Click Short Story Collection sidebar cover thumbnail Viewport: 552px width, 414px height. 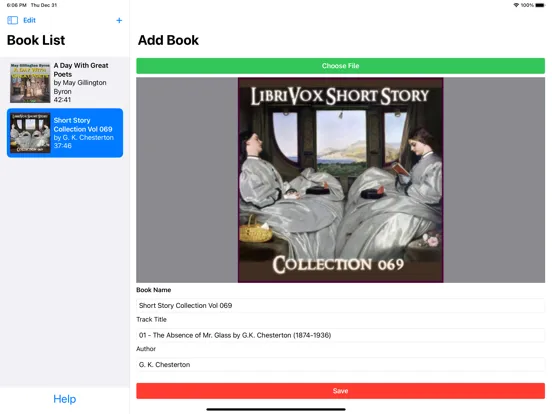point(30,133)
